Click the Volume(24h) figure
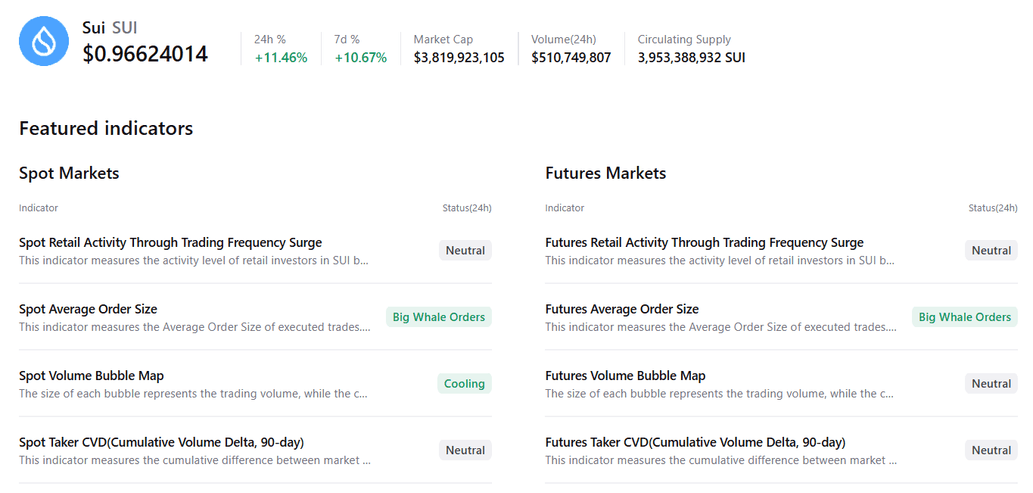 point(571,57)
